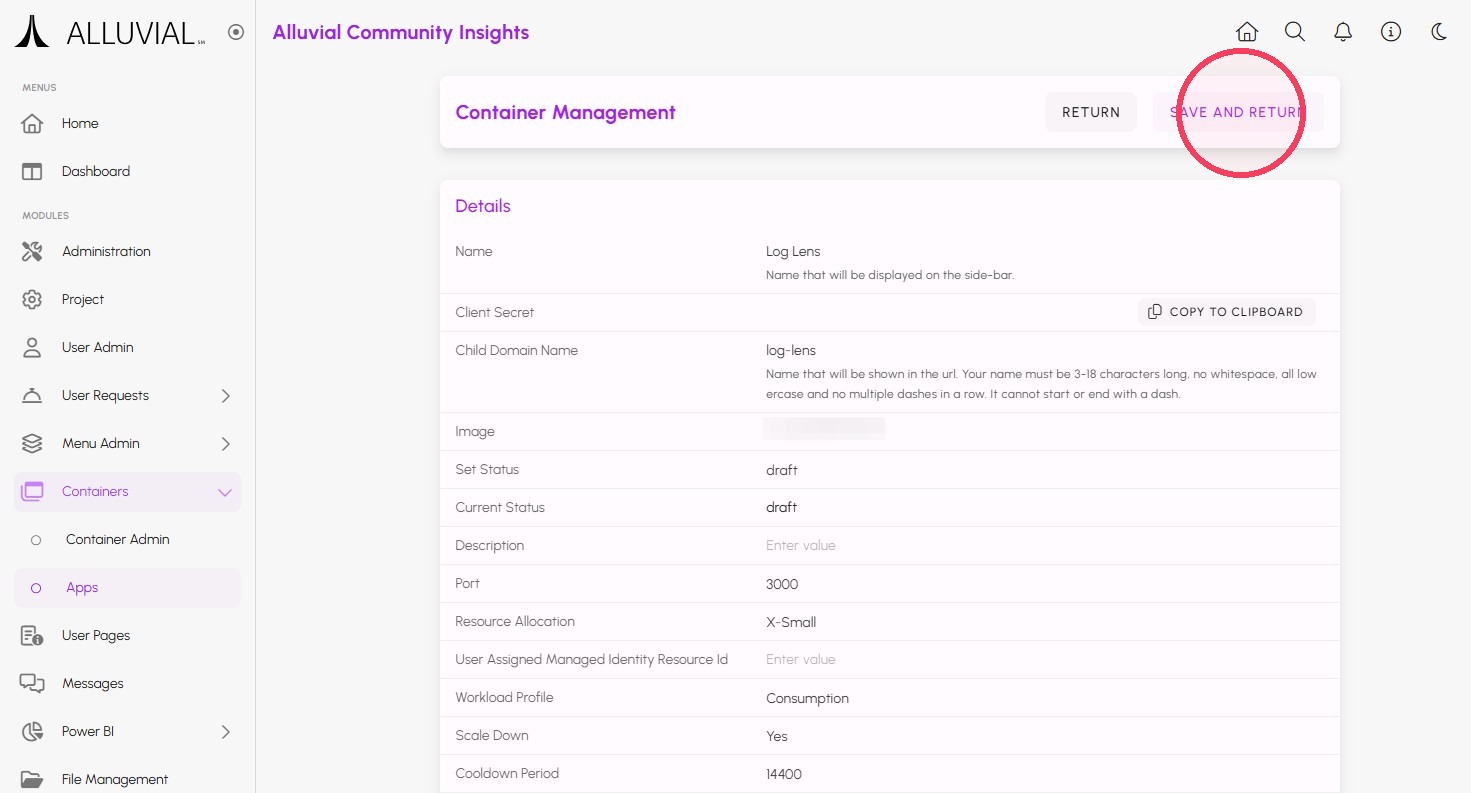Viewport: 1471px width, 793px height.
Task: Click the Home house icon in sidebar
Action: (32, 124)
